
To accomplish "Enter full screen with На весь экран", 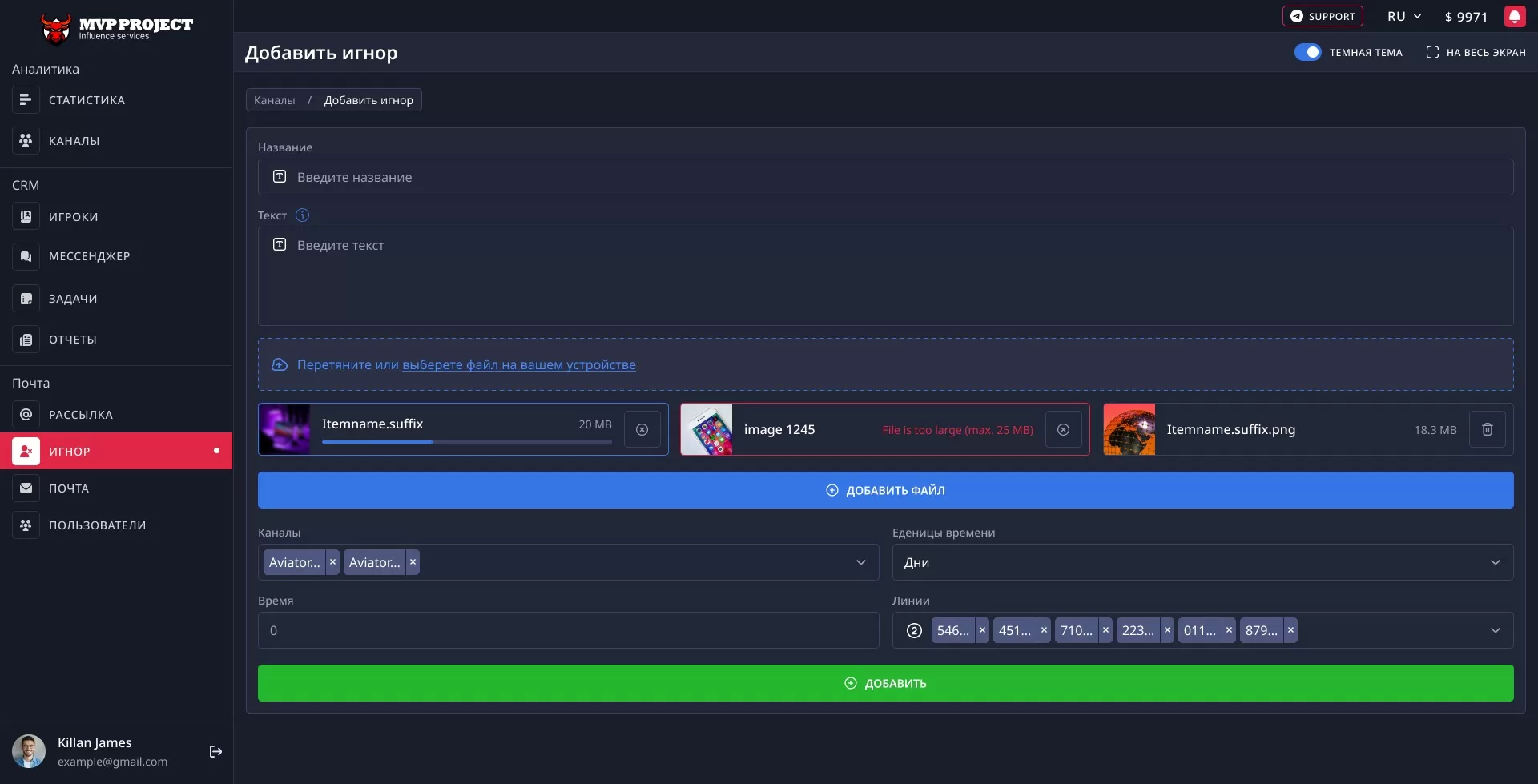I will tap(1476, 52).
